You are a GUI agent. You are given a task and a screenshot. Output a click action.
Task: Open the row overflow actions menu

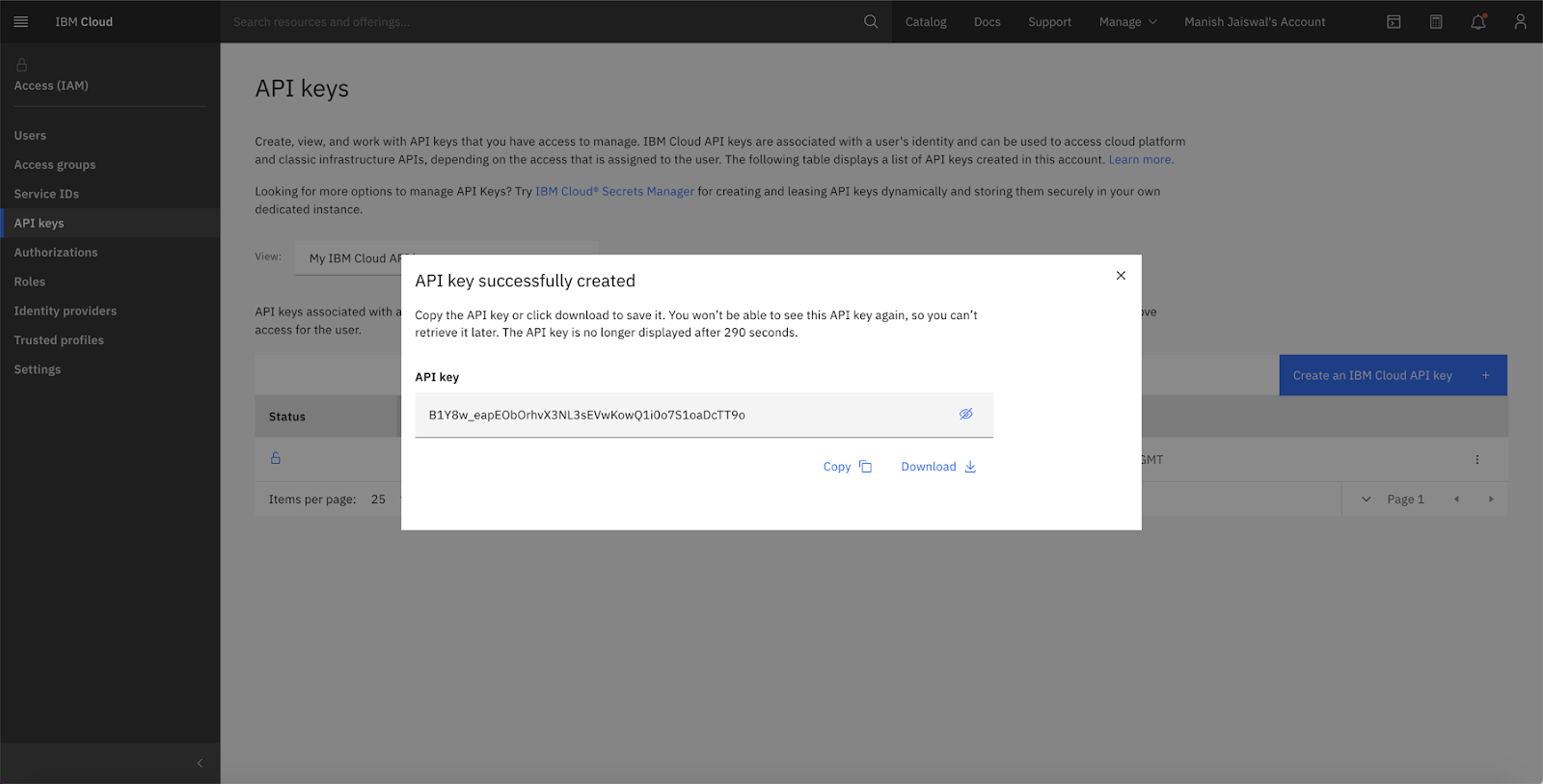tap(1476, 460)
